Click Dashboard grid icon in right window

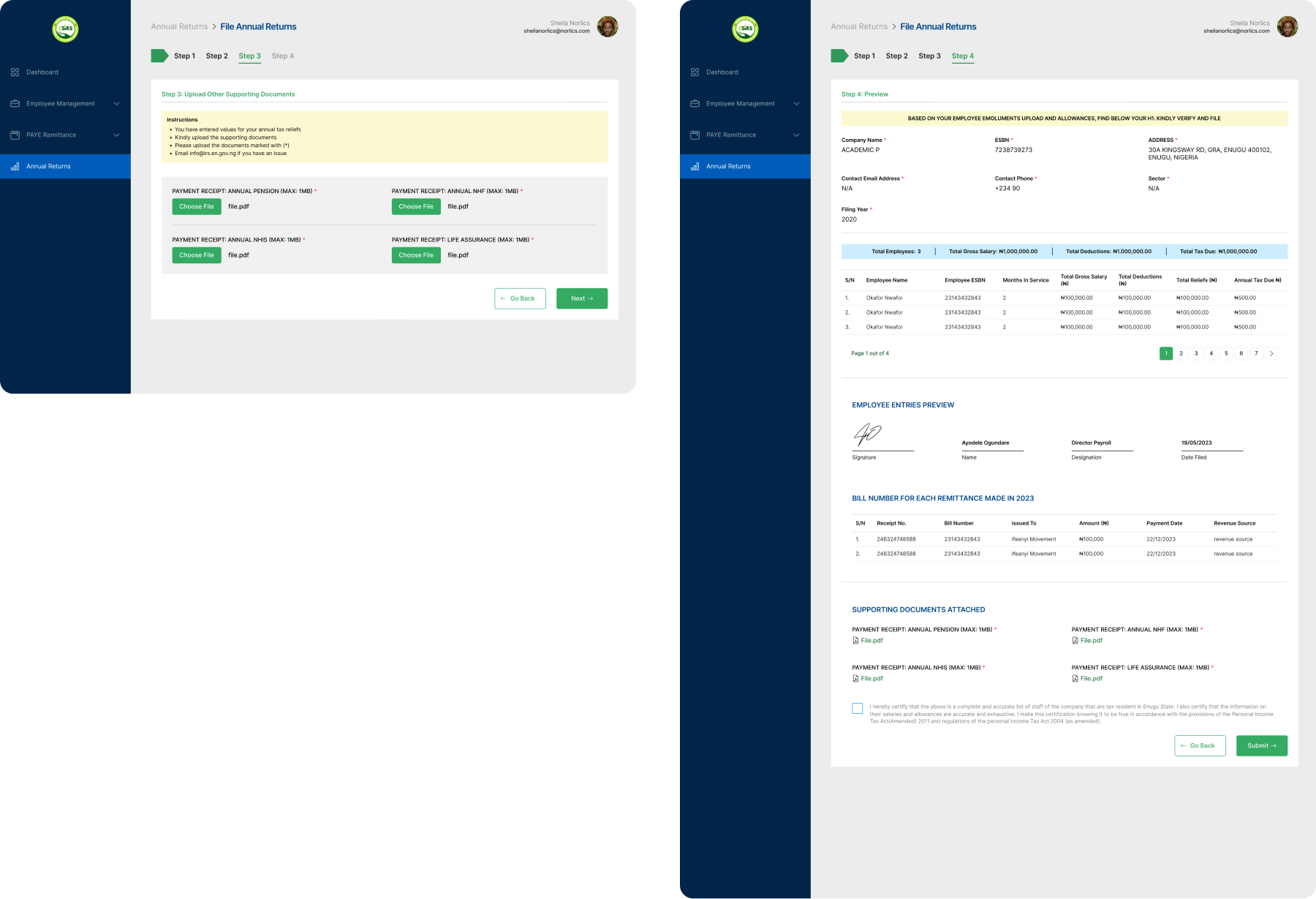tap(695, 72)
